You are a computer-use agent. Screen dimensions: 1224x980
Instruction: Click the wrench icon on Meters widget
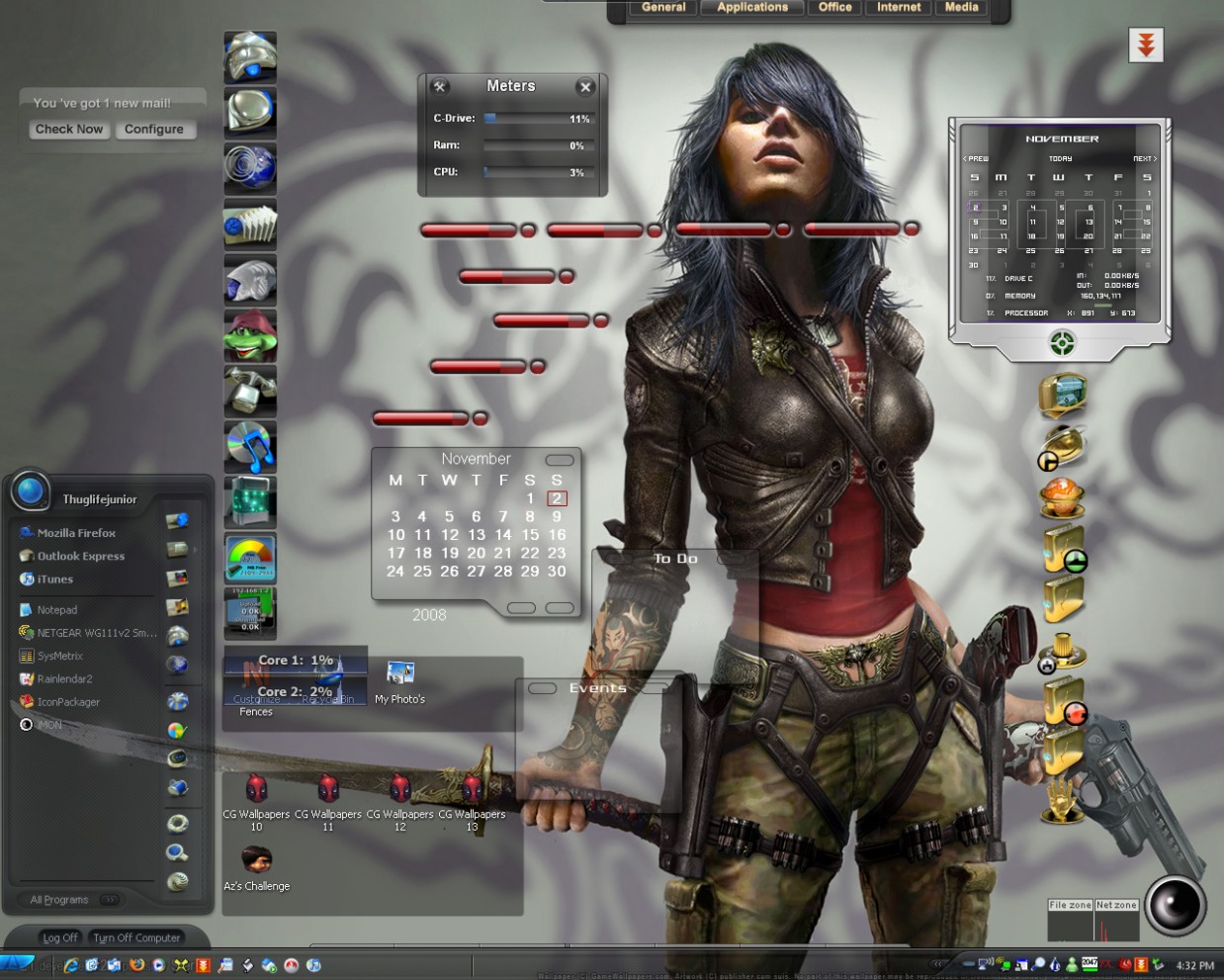441,87
